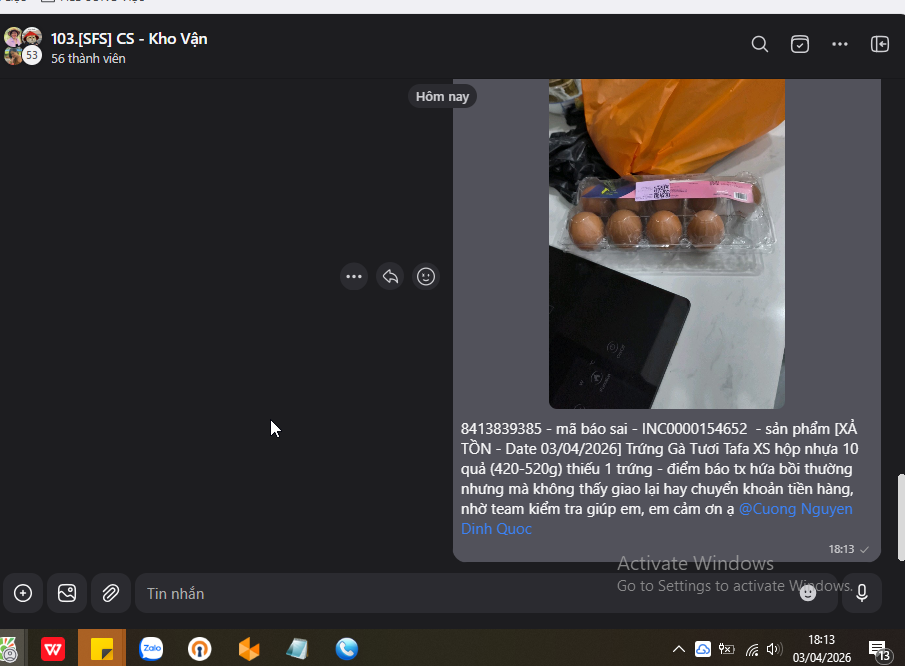Click the 18:13 message timestamp
This screenshot has width=905, height=666.
[841, 549]
